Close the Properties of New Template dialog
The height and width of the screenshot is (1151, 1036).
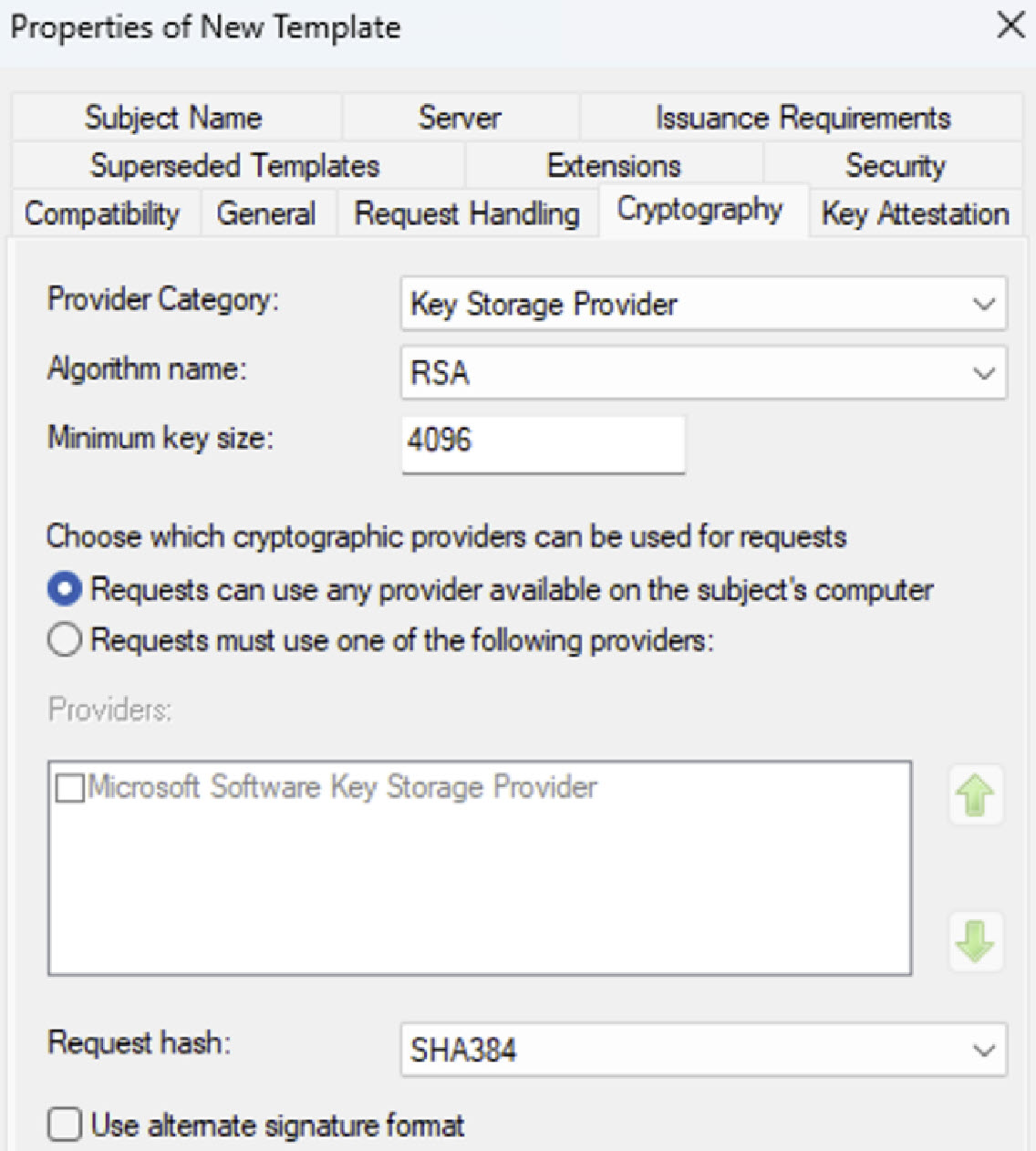(x=1010, y=26)
